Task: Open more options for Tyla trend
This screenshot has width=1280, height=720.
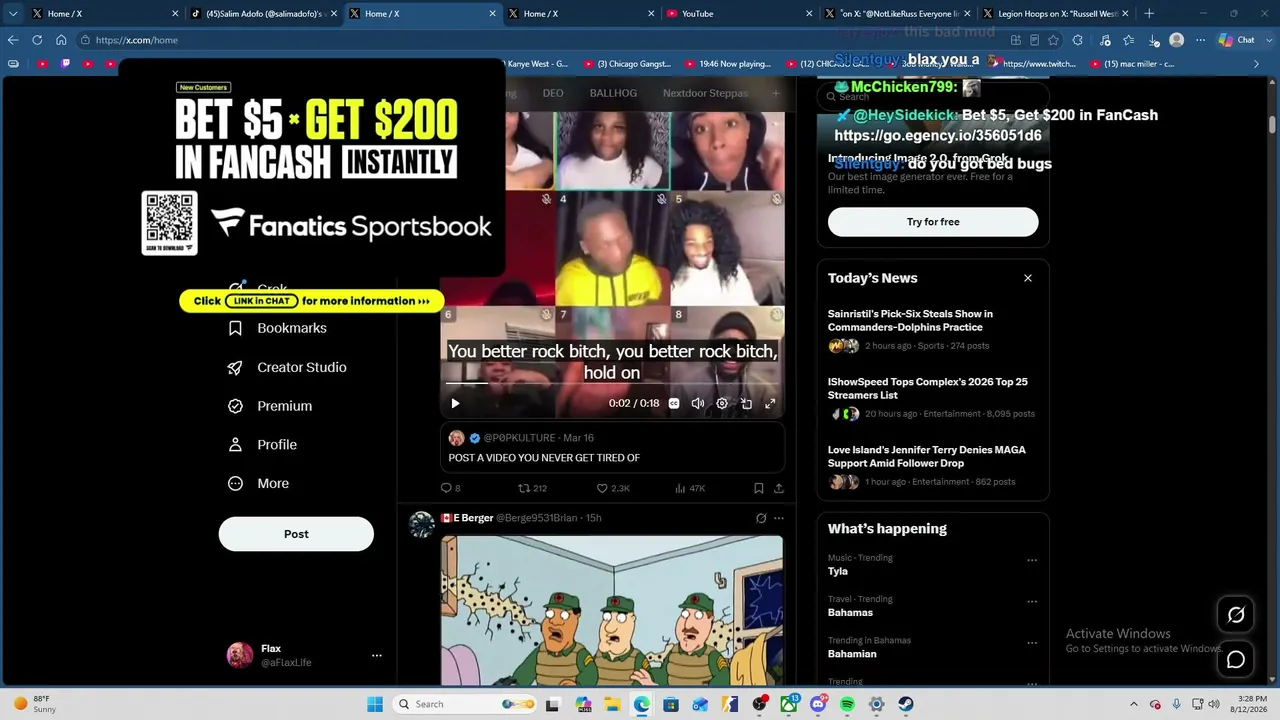Action: tap(1032, 560)
